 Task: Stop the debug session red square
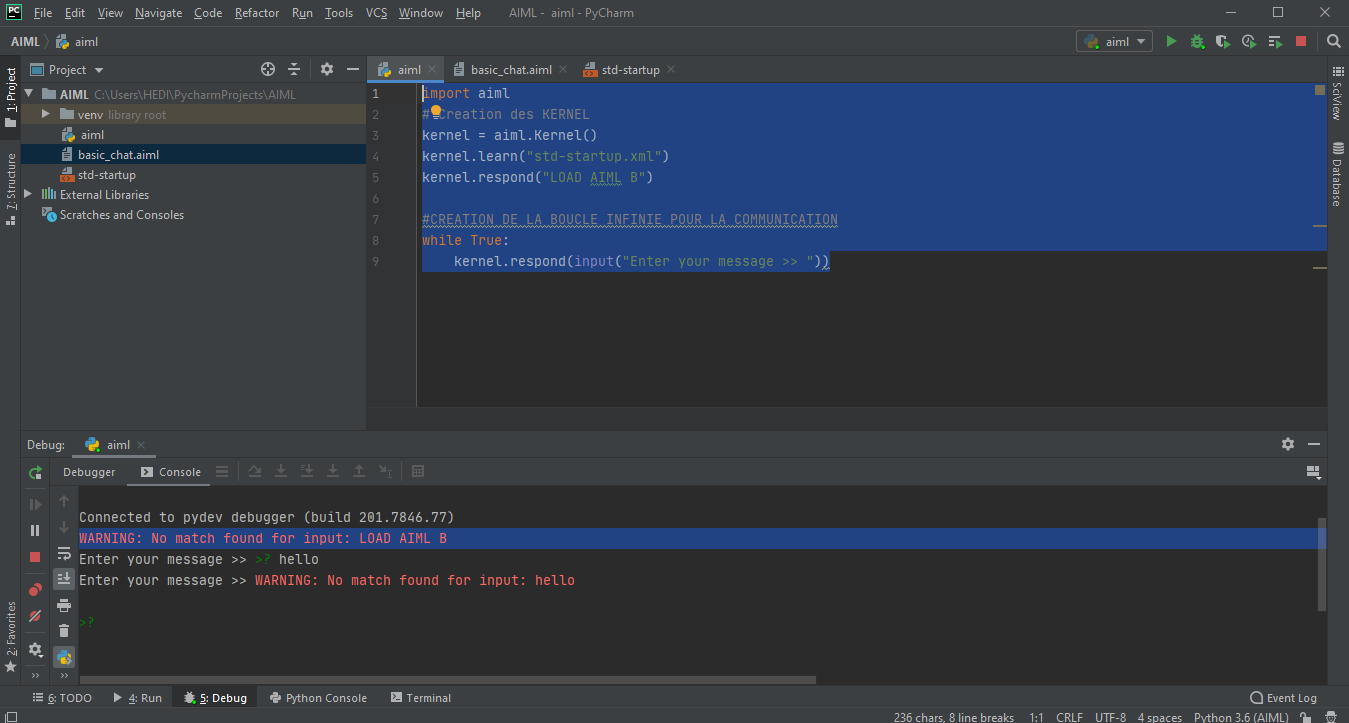tap(36, 557)
